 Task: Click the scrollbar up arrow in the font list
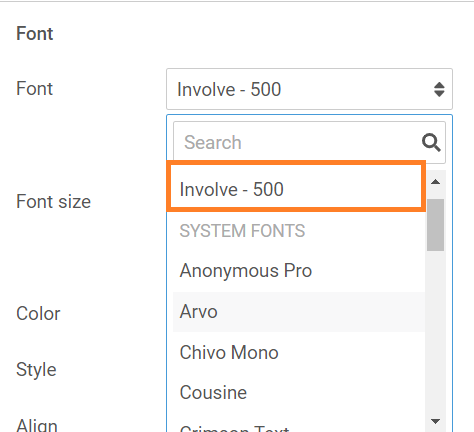(435, 182)
